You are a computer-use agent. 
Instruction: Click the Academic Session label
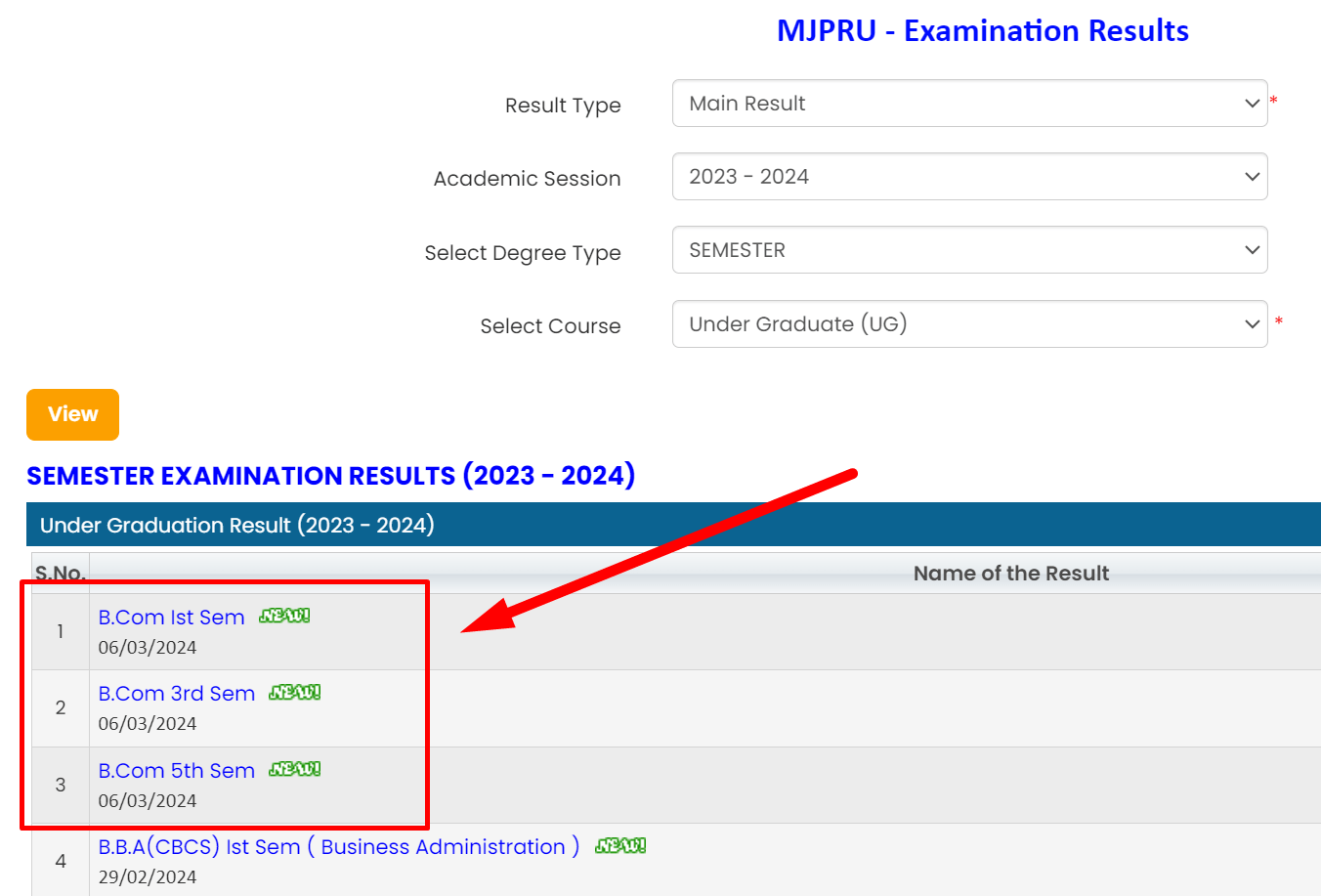[528, 179]
